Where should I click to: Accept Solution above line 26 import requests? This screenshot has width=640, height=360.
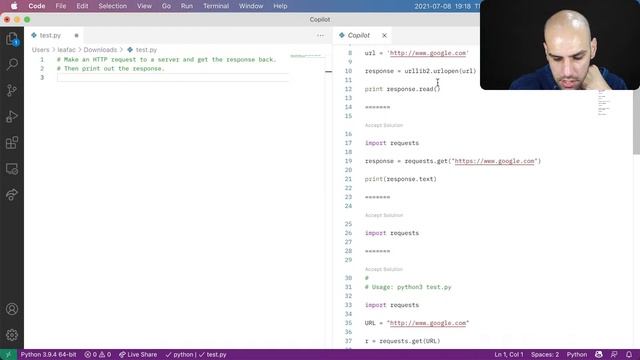[384, 215]
